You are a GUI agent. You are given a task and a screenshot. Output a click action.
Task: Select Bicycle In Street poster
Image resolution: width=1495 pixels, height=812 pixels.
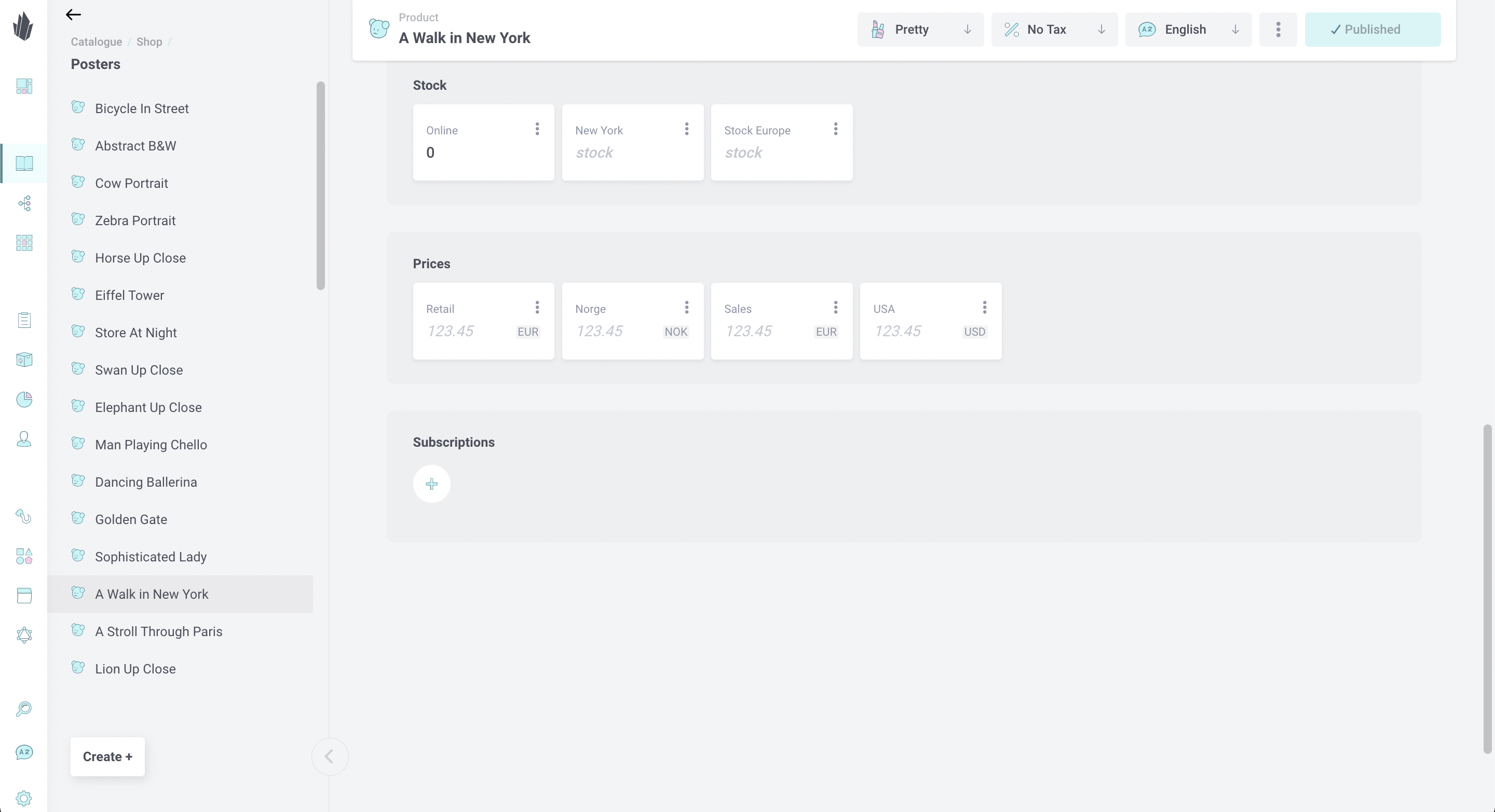pos(180,108)
